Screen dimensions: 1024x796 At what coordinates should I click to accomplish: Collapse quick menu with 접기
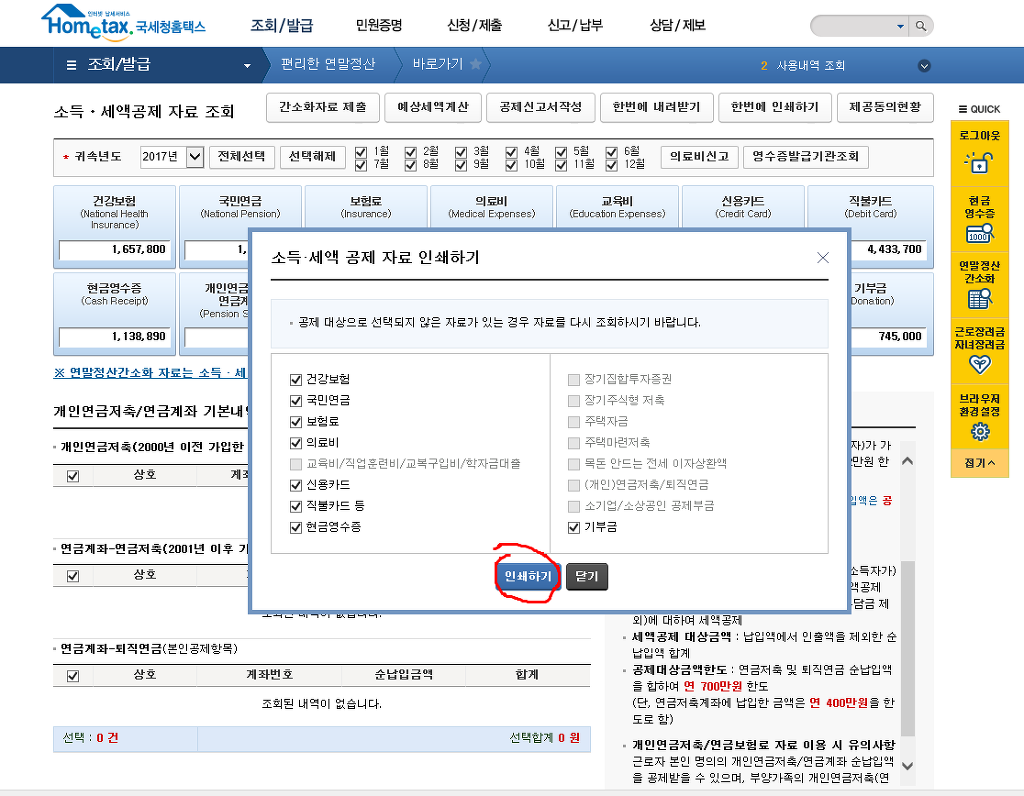(x=980, y=463)
